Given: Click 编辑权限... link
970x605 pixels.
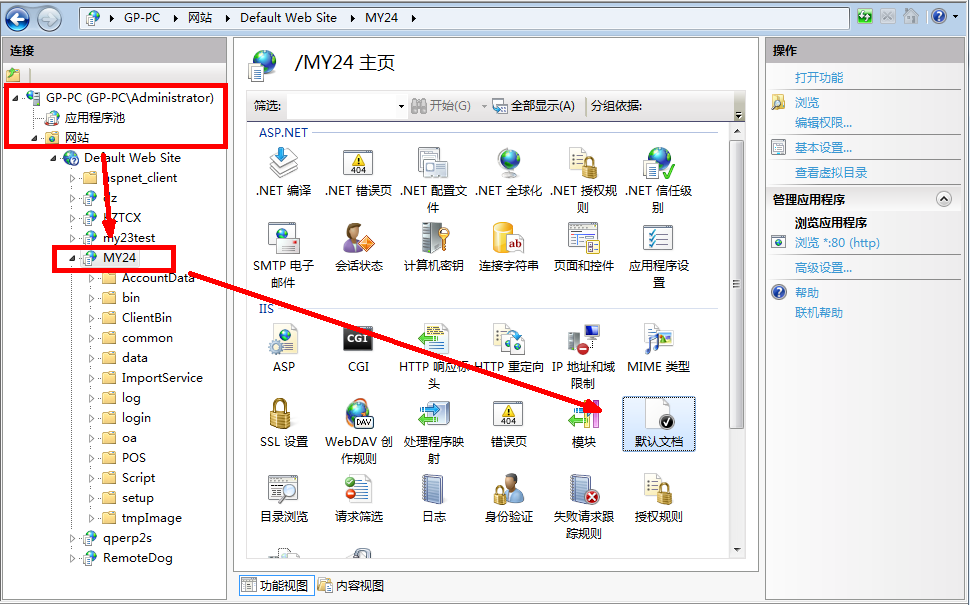Looking at the screenshot, I should tap(823, 122).
